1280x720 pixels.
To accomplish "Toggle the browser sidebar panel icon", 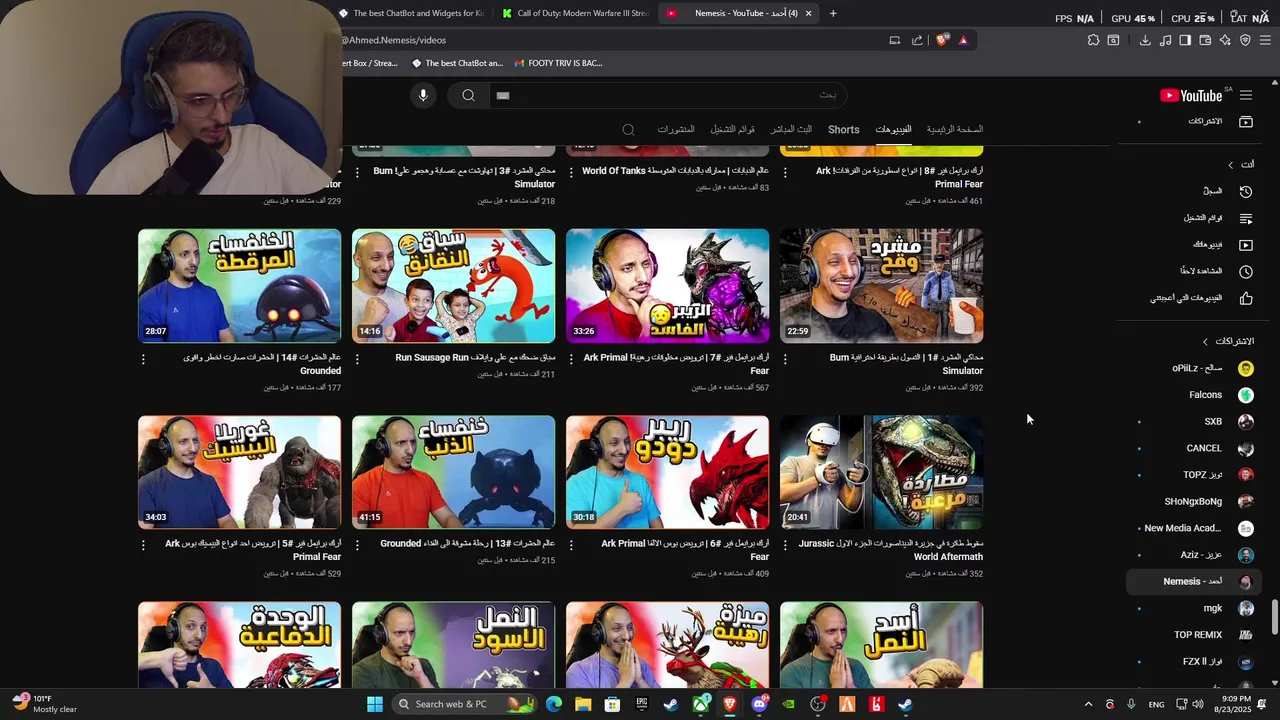I will (x=1185, y=40).
